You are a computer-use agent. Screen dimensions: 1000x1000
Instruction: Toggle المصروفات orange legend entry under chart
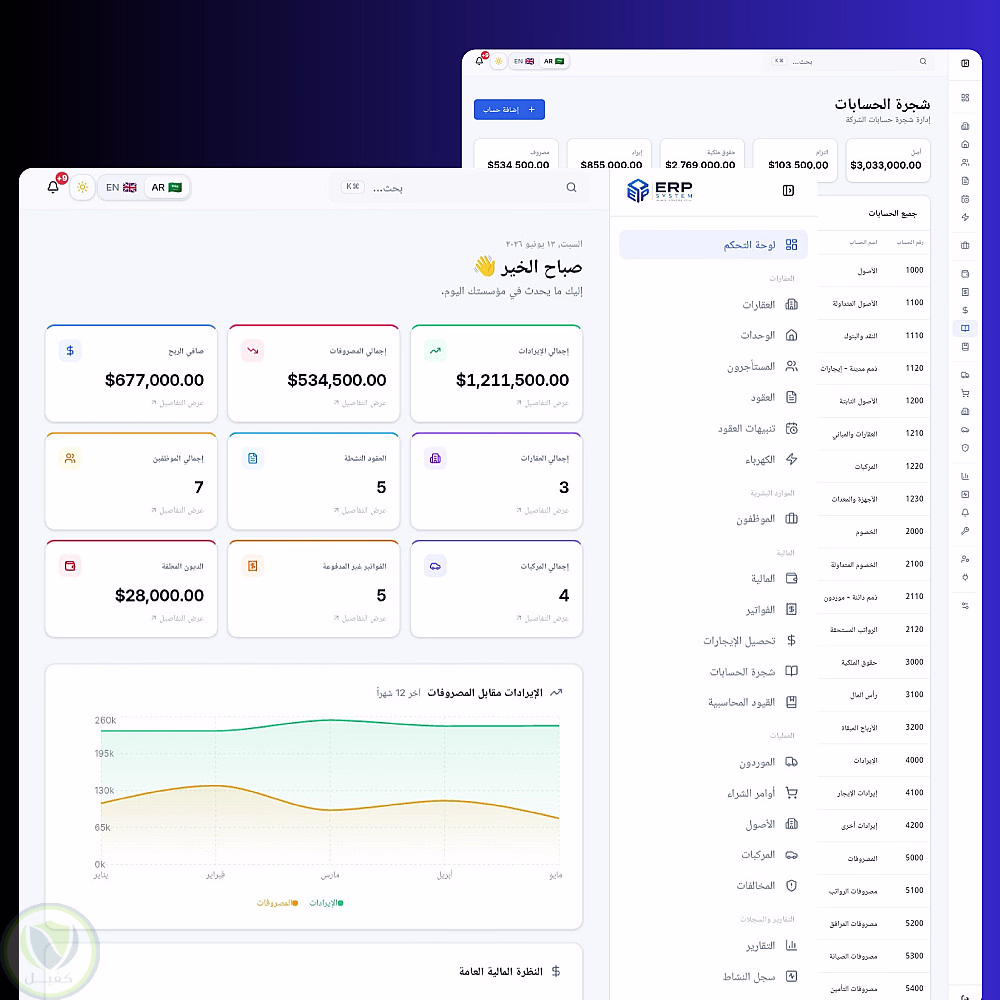click(277, 903)
